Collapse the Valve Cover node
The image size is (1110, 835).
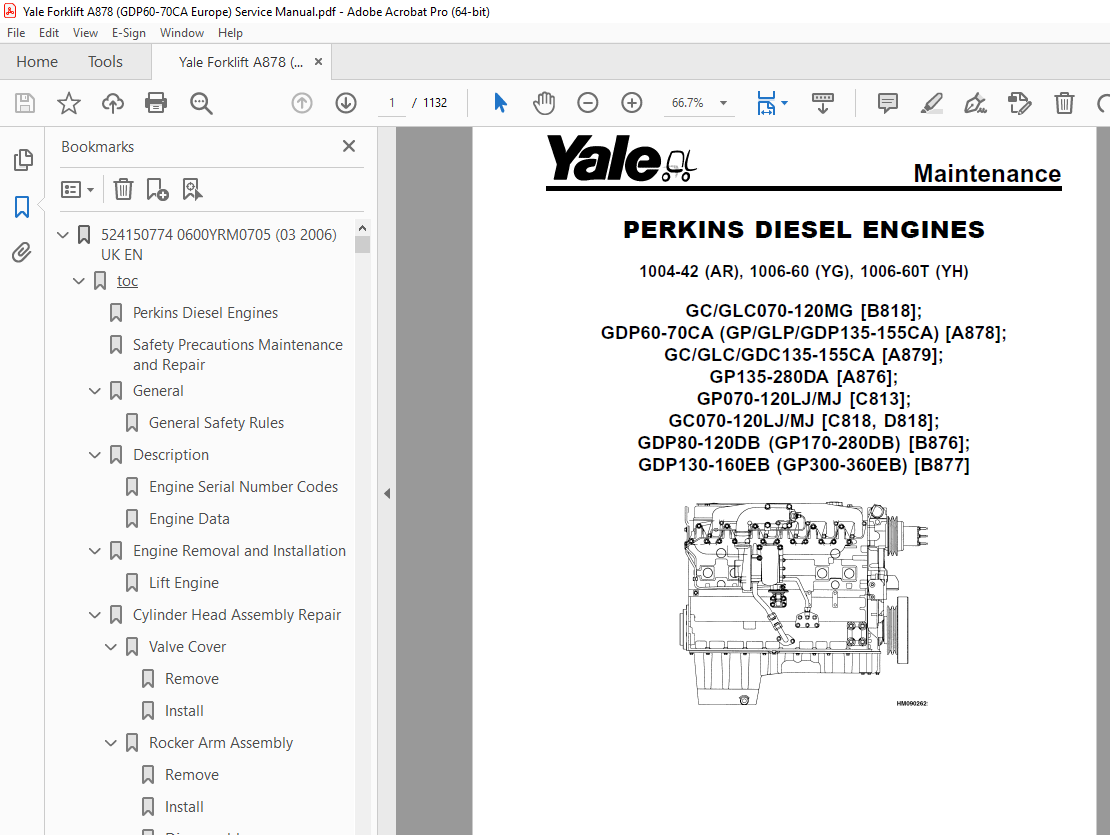(x=111, y=647)
